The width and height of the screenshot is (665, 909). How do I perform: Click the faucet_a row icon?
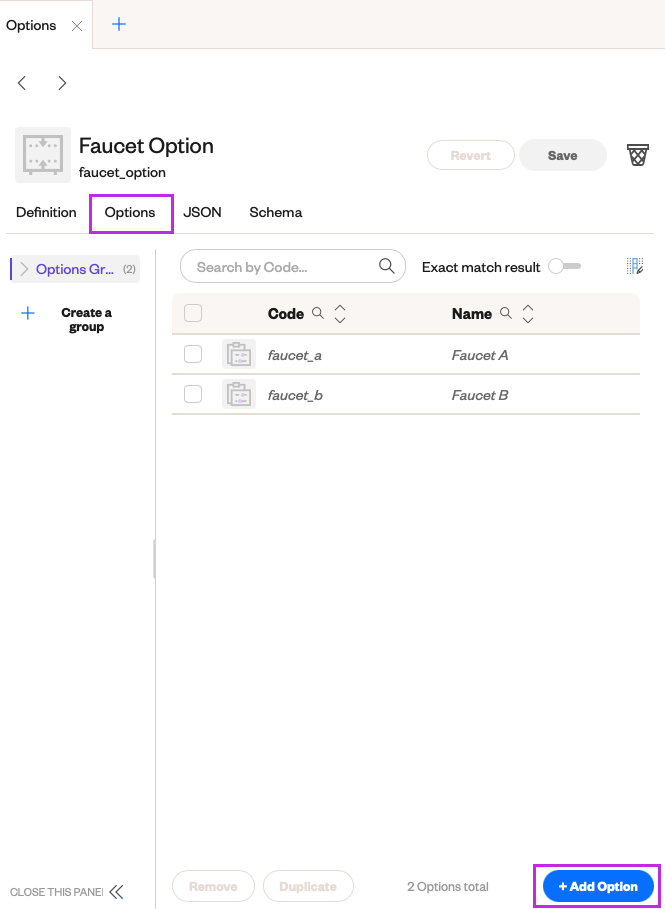click(x=239, y=354)
